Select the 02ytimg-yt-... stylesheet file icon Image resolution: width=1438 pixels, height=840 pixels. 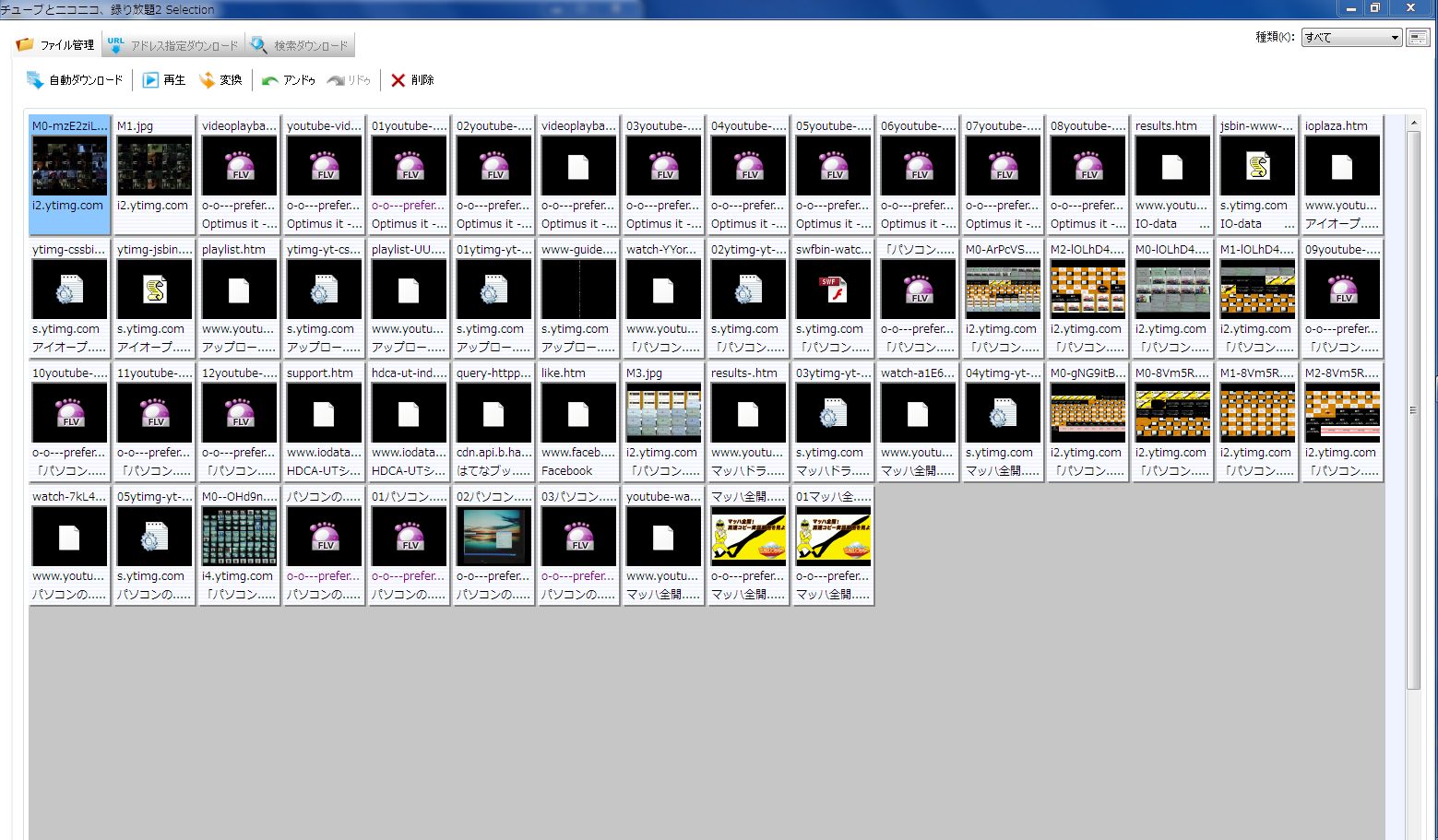click(749, 290)
